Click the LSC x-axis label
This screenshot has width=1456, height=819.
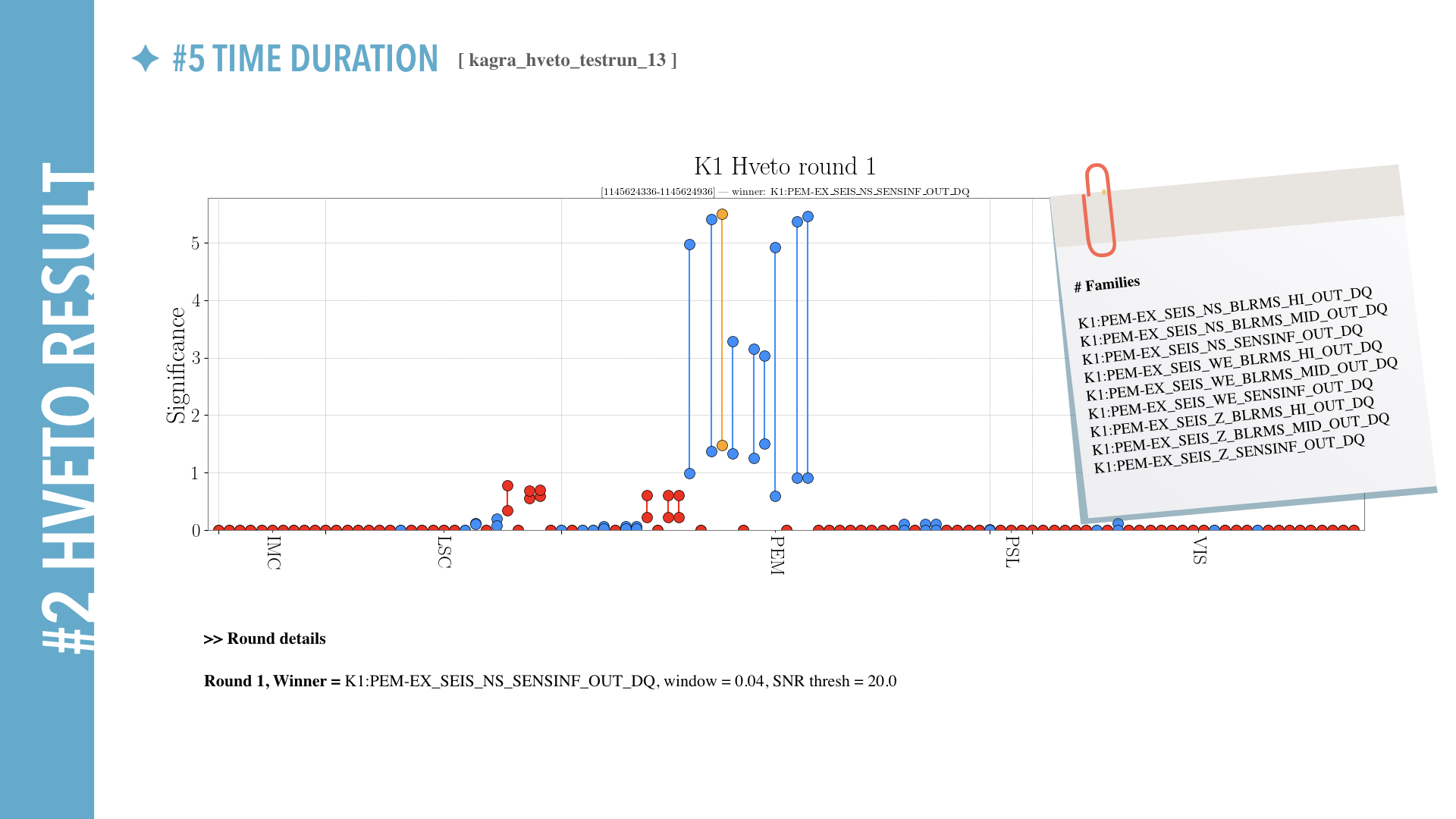[x=444, y=552]
